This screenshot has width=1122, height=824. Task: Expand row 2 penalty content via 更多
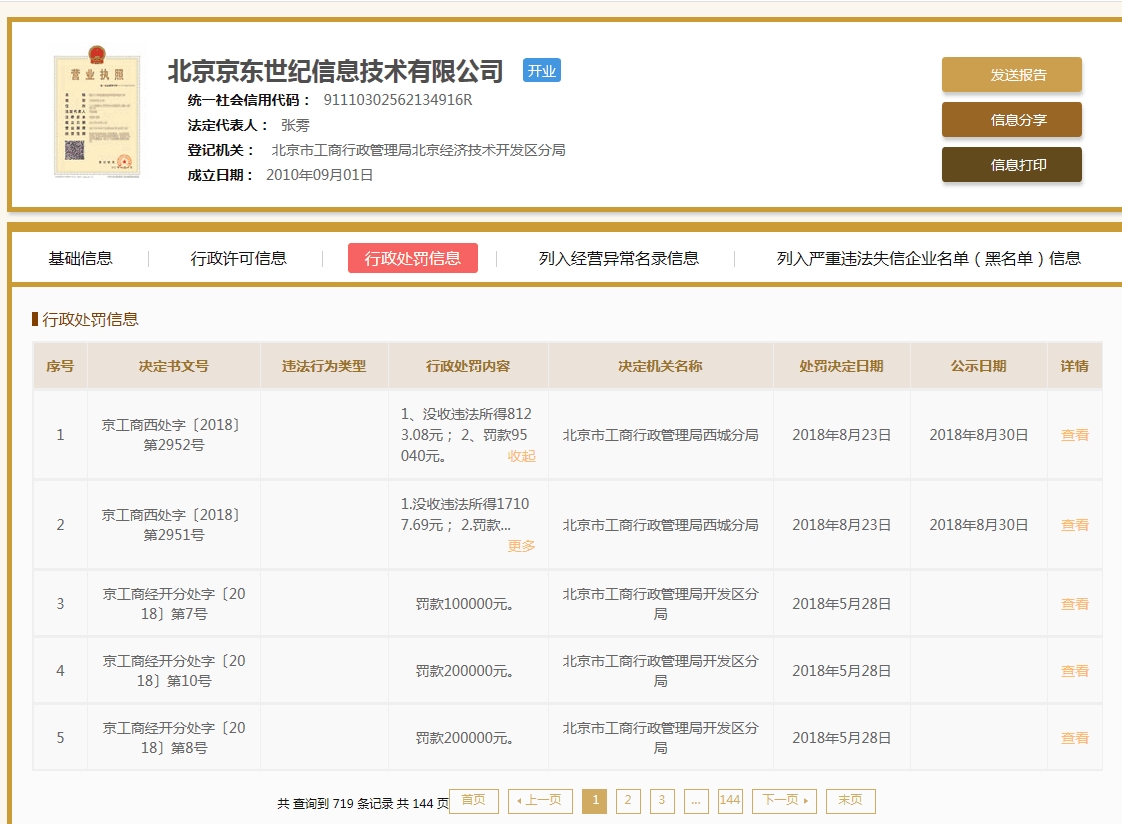(521, 546)
